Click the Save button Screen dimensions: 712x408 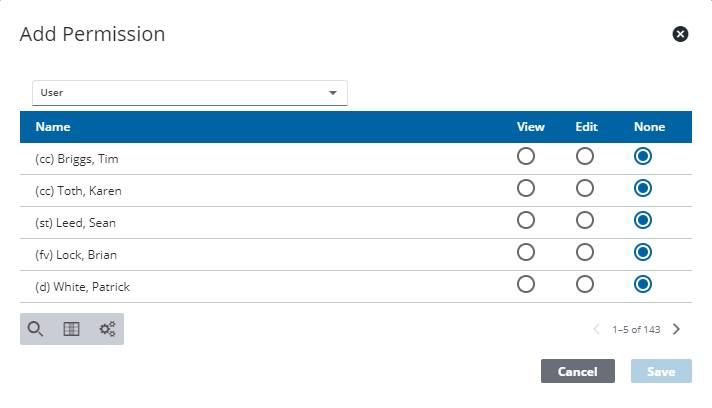point(661,371)
